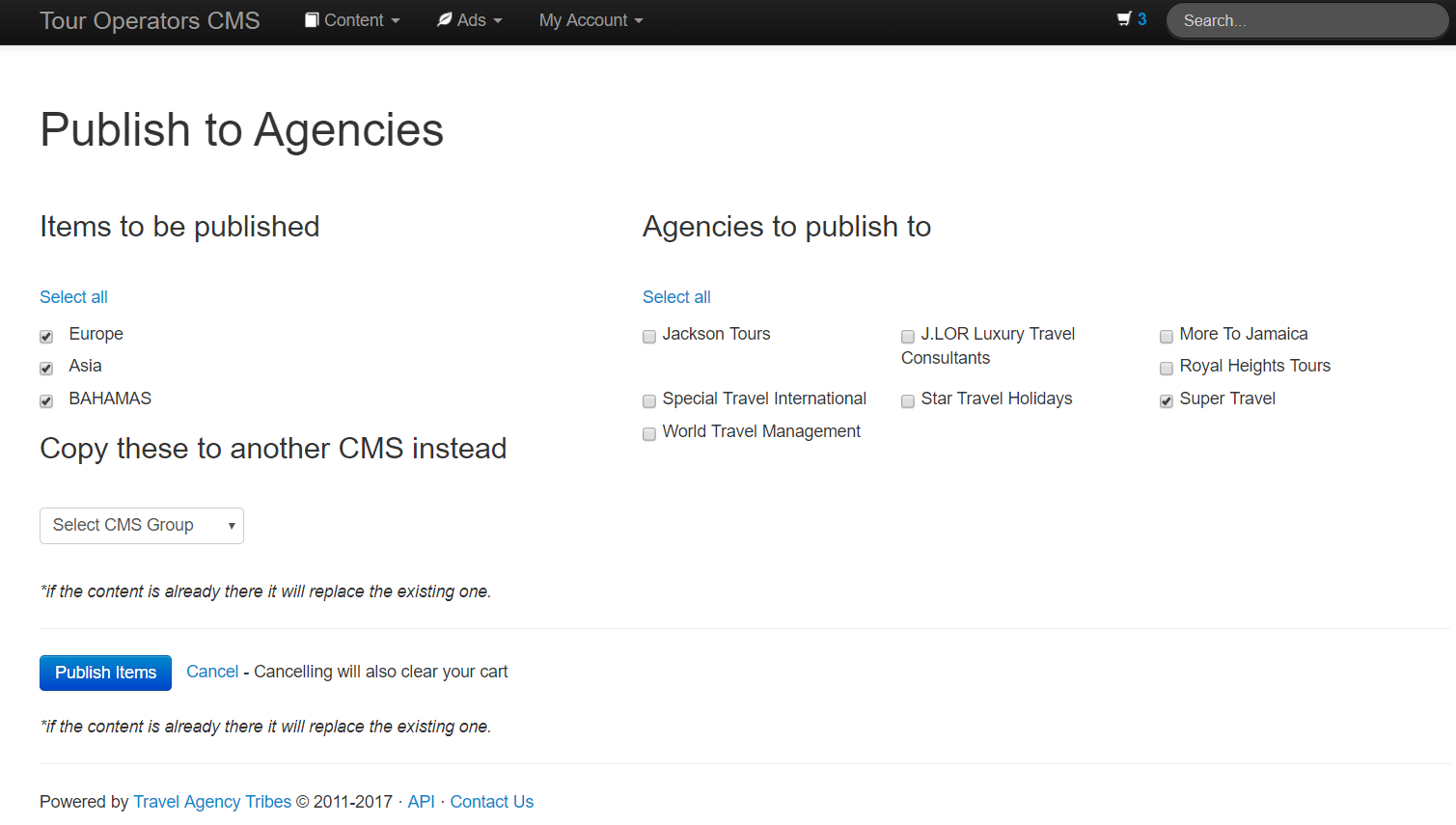1456x825 pixels.
Task: Check the World Travel Management box
Action: point(649,434)
